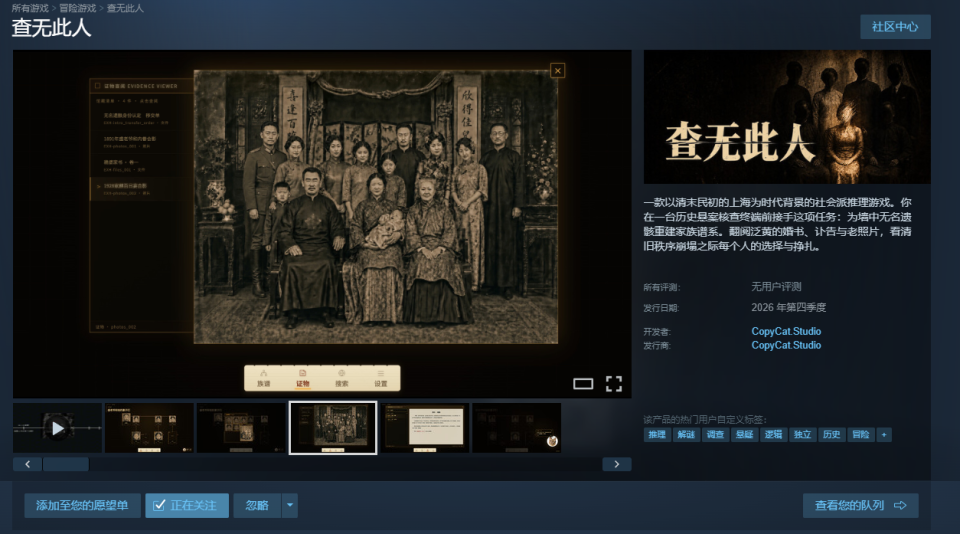960x534 pixels.
Task: Click the page title 查无此人
Action: [51, 28]
